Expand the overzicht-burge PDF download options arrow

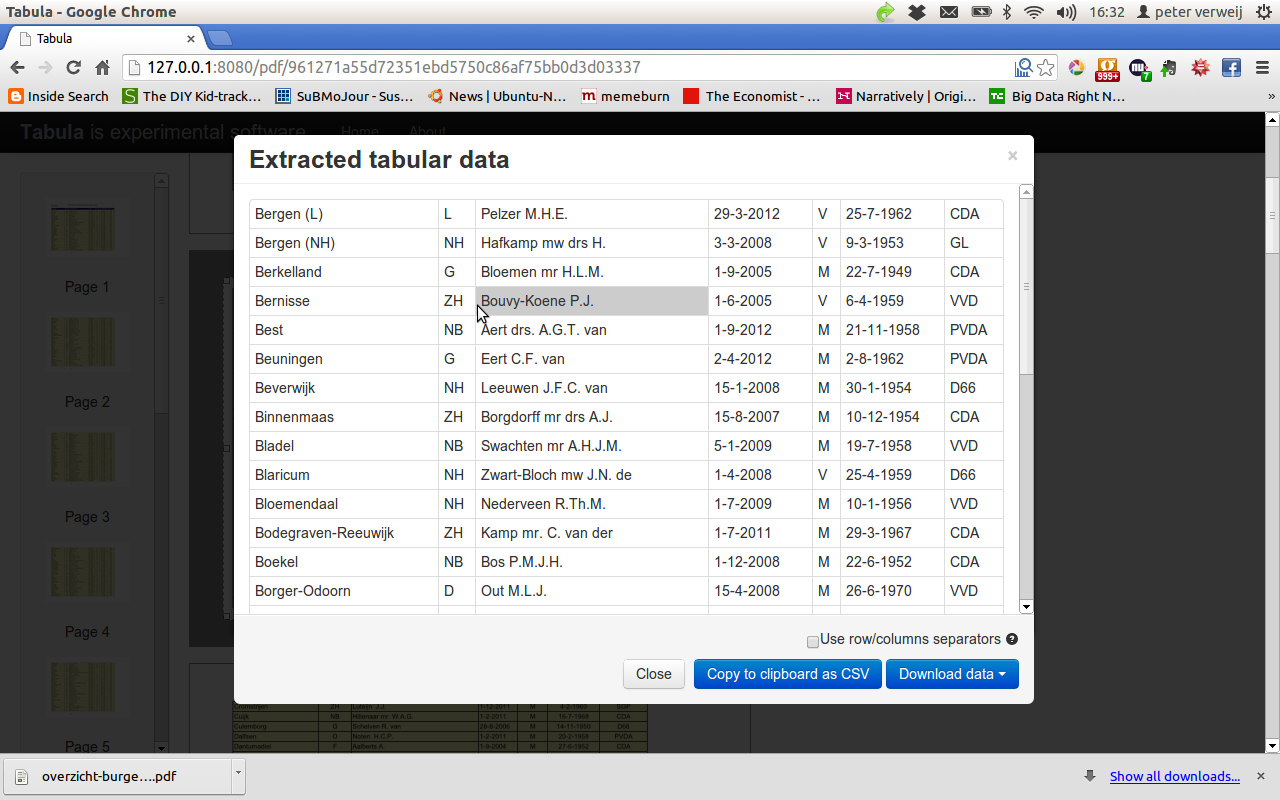point(236,775)
